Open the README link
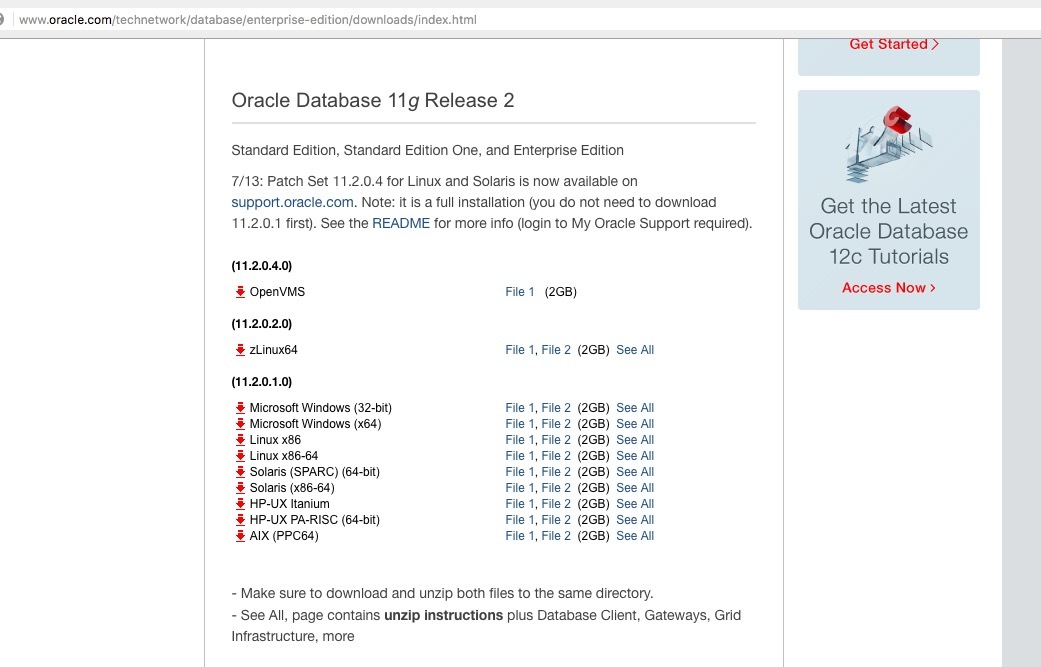Screen dimensions: 1041x667 click(401, 223)
